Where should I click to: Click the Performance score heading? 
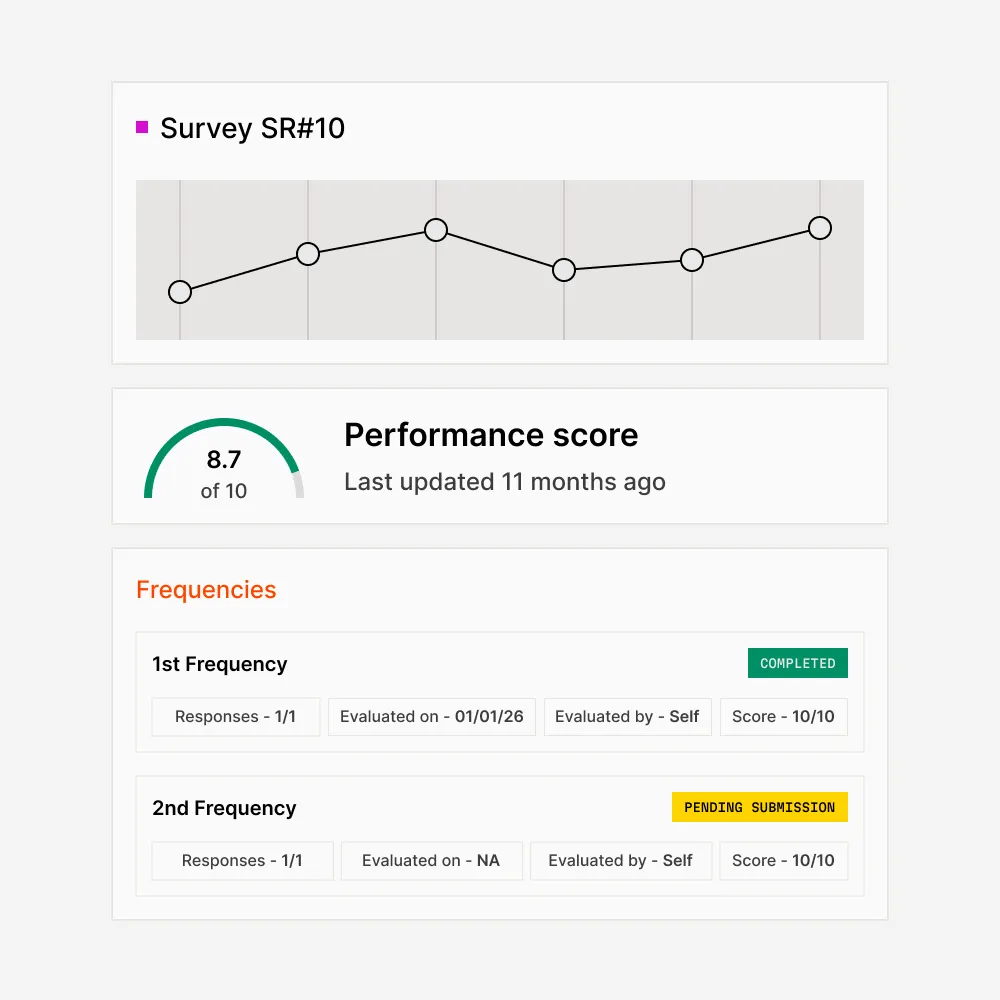[491, 435]
